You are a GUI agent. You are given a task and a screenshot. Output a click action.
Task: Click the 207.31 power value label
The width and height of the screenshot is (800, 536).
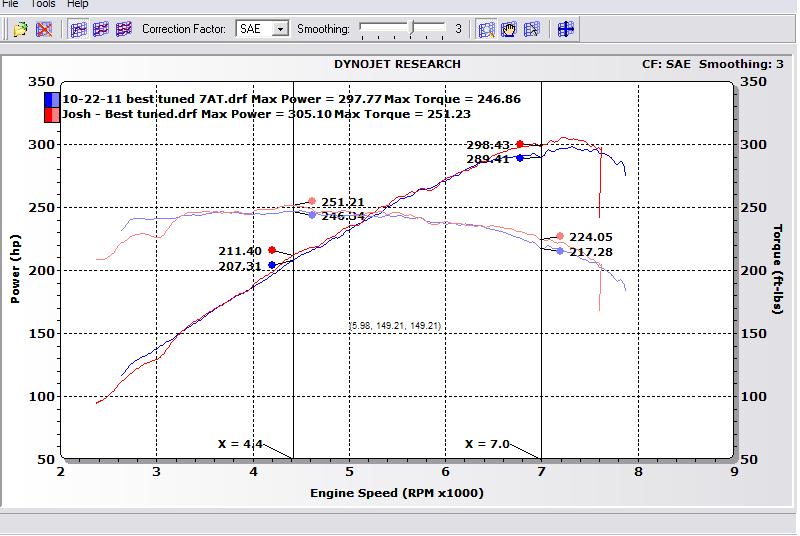pos(240,266)
